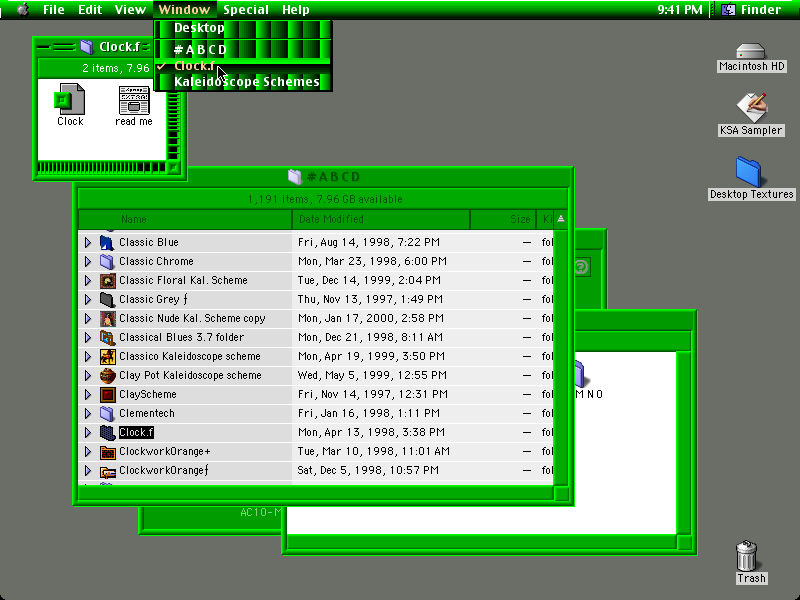The width and height of the screenshot is (800, 600).
Task: Click the ClockworkOrange+ folder icon
Action: coord(107,452)
